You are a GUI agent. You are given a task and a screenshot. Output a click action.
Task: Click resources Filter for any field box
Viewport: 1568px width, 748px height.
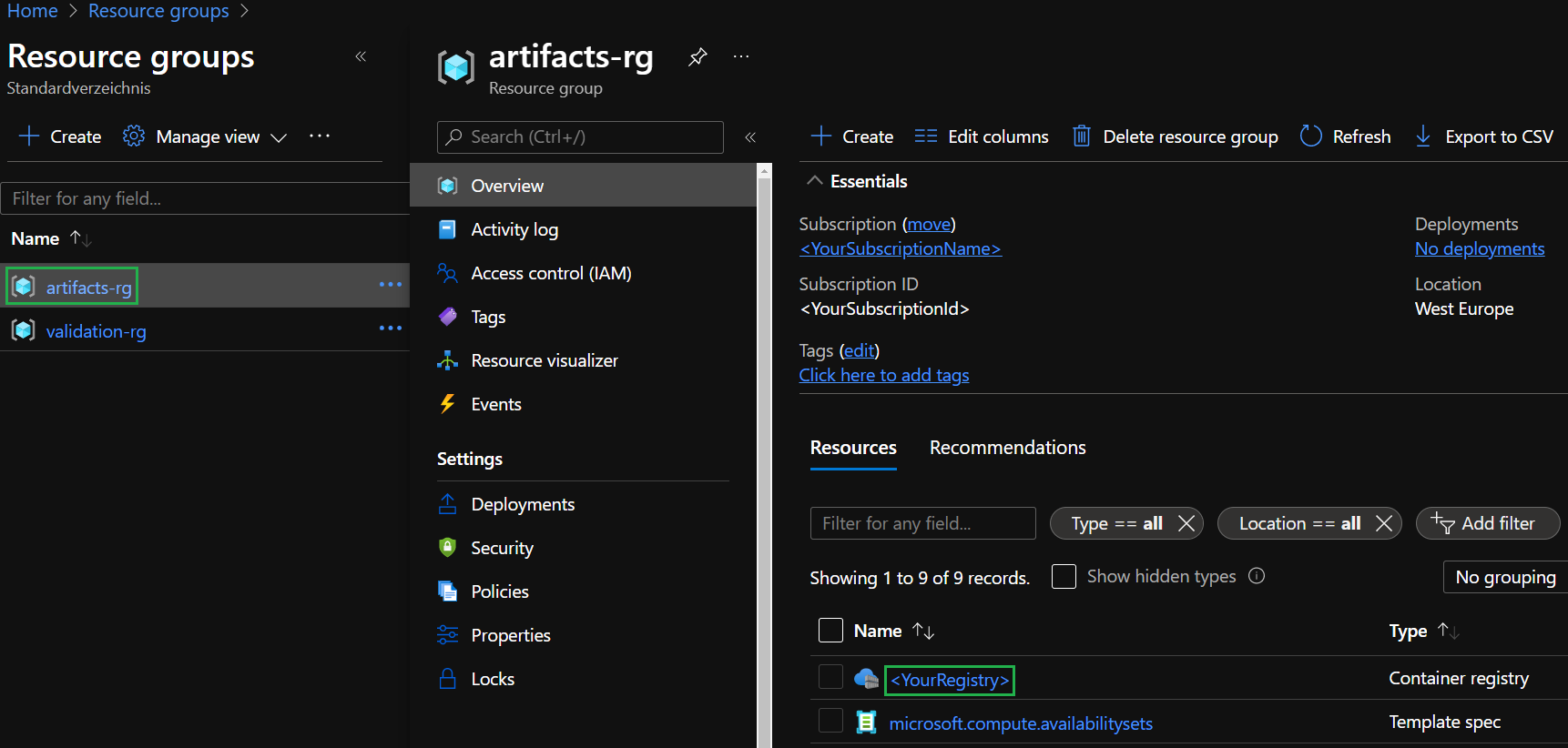pyautogui.click(x=922, y=523)
